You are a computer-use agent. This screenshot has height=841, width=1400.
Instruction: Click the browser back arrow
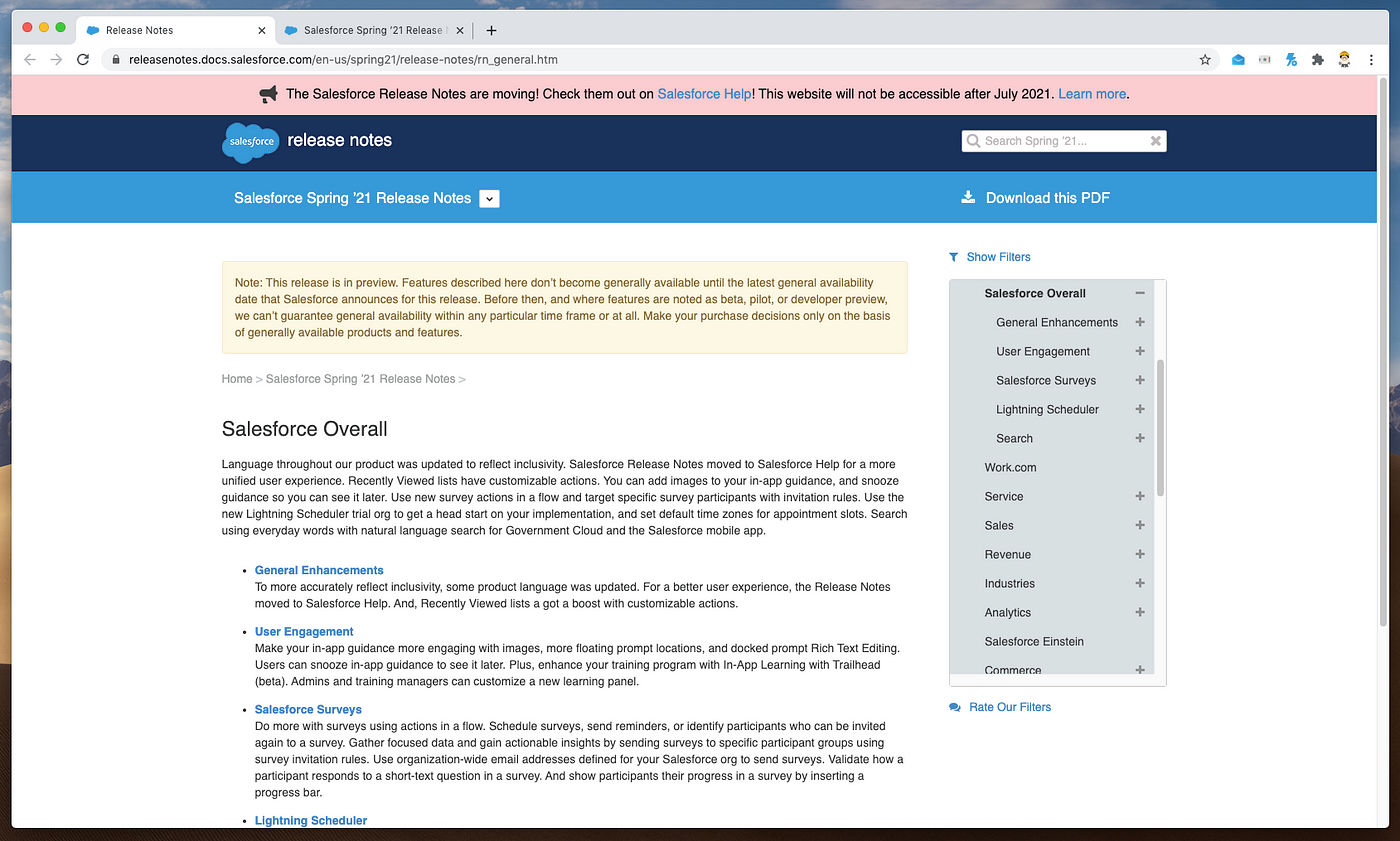30,59
